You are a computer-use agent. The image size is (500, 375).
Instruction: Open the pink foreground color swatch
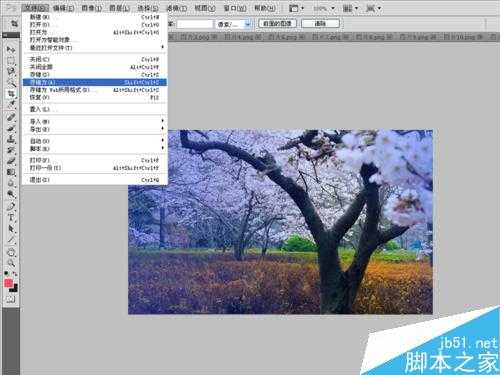coord(8,283)
